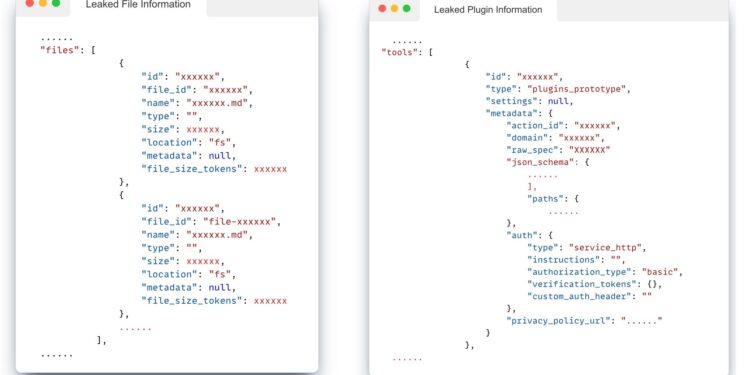Click "file_size_tokens" line in the first file object
Screen dimensions: 750x375
tap(214, 169)
